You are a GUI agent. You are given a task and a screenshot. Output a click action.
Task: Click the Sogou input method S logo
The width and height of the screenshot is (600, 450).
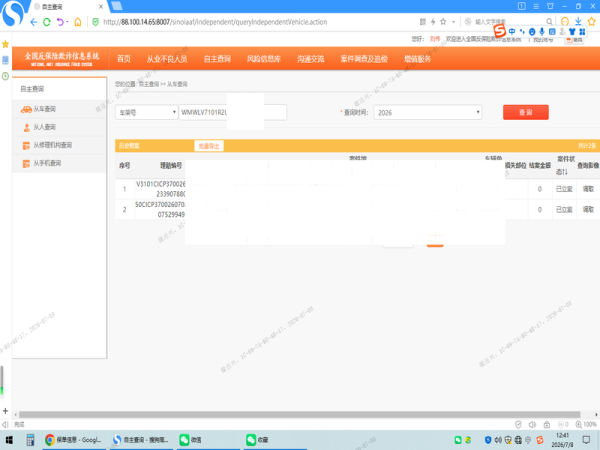(499, 31)
